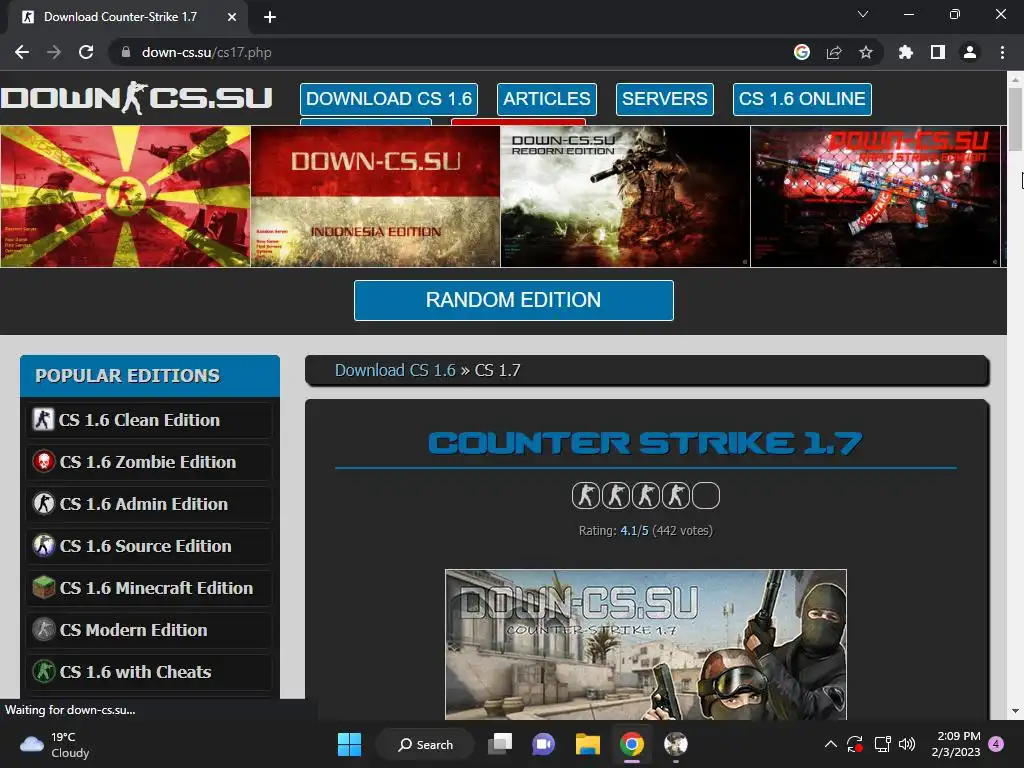Click the Minecraft grass block icon

pos(44,588)
